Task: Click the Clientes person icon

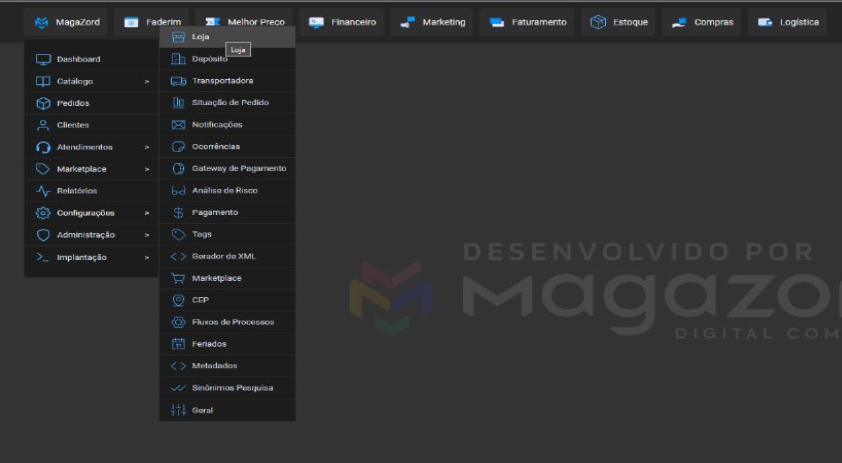Action: coord(43,125)
